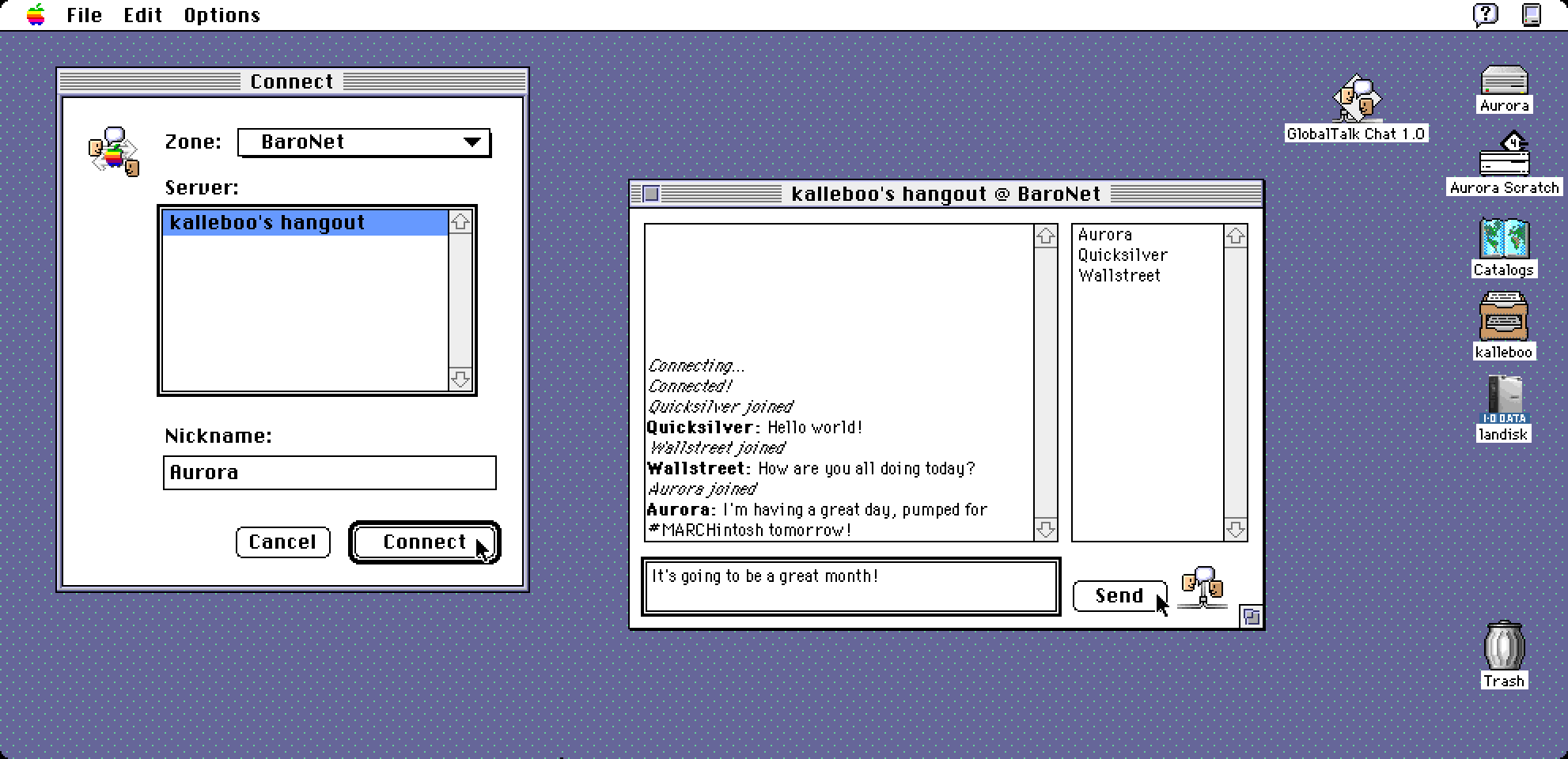The width and height of the screenshot is (1568, 759).
Task: Open the GlobalTalk Chat 1.0 desktop icon
Action: [1357, 100]
